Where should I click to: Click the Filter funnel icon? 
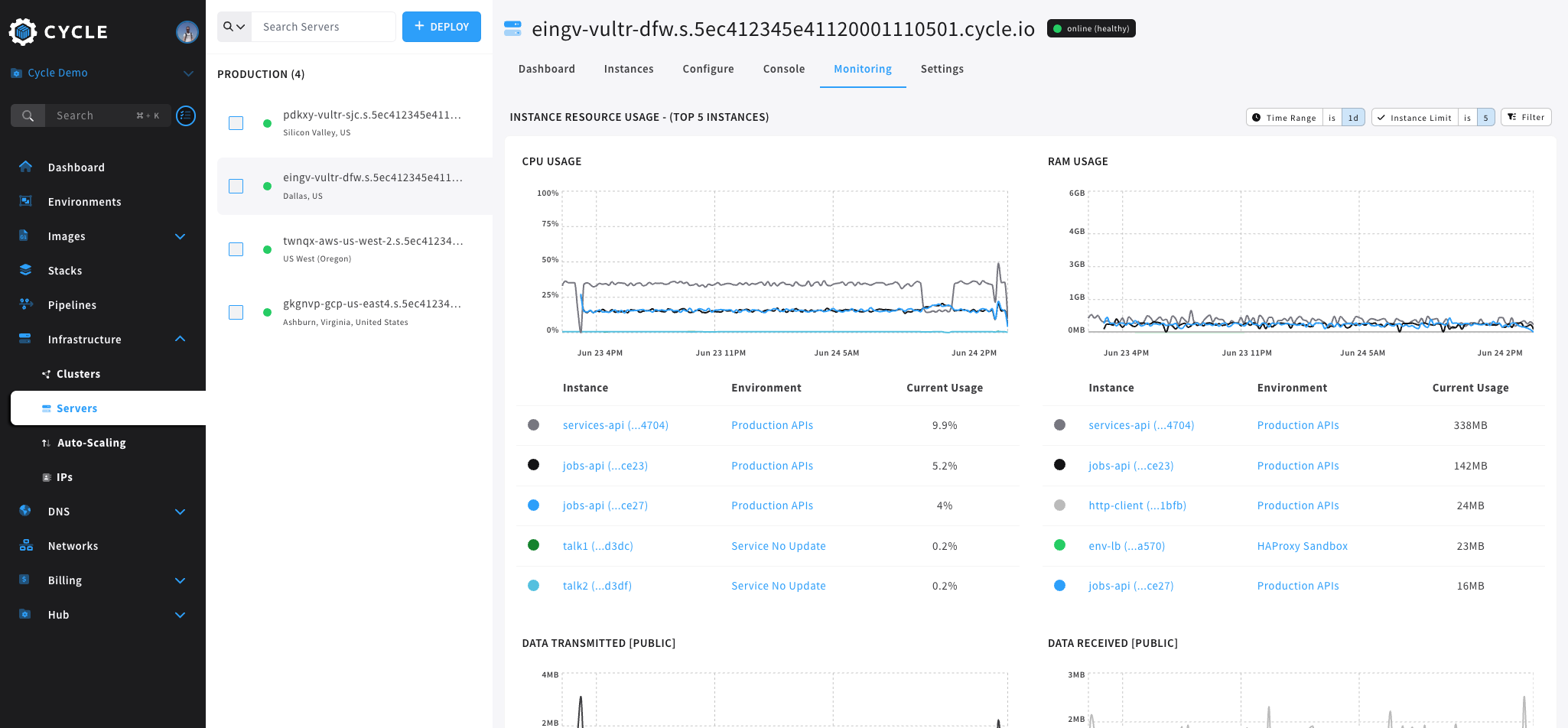pos(1511,117)
